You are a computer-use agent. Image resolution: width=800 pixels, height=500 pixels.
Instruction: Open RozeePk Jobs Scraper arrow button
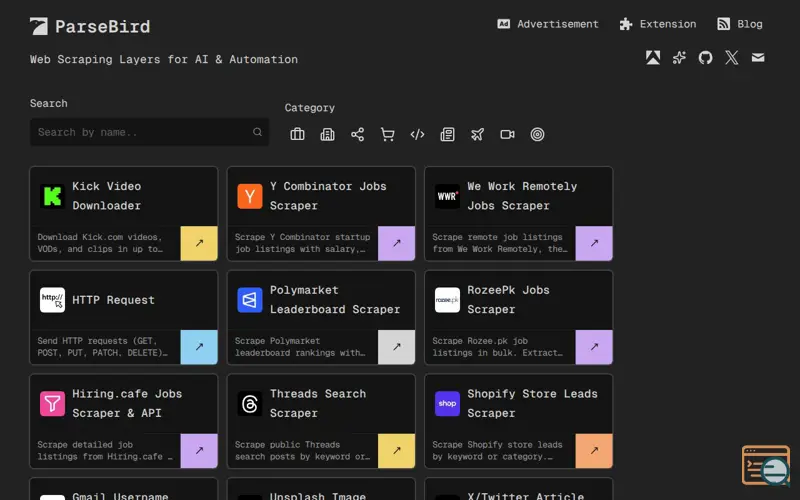click(x=594, y=347)
